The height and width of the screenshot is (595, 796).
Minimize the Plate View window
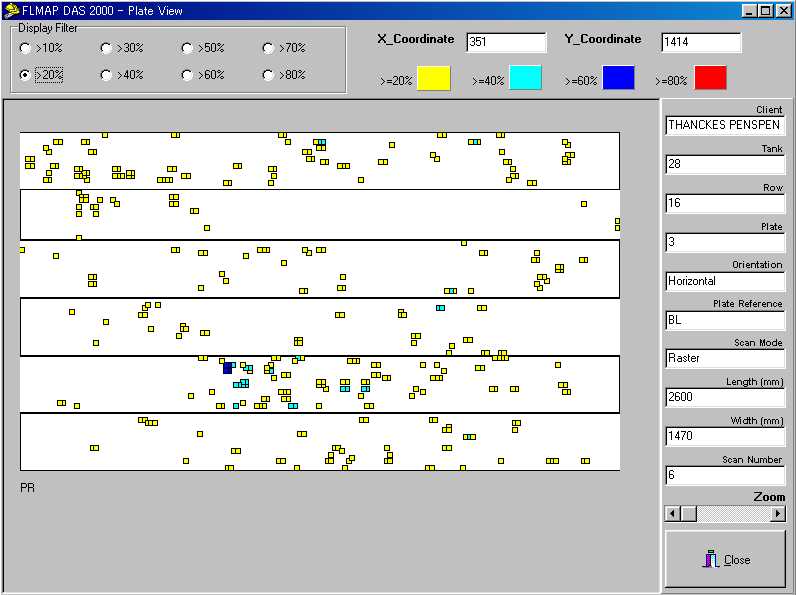[x=750, y=11]
